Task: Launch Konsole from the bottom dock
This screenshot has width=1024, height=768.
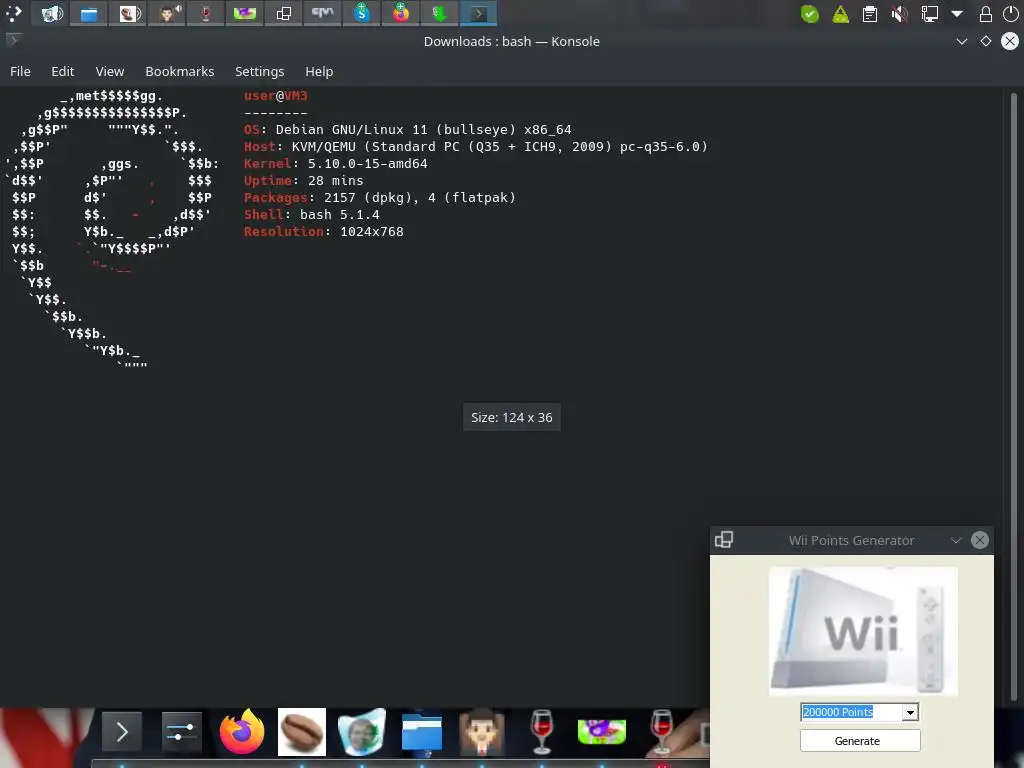Action: coord(121,732)
